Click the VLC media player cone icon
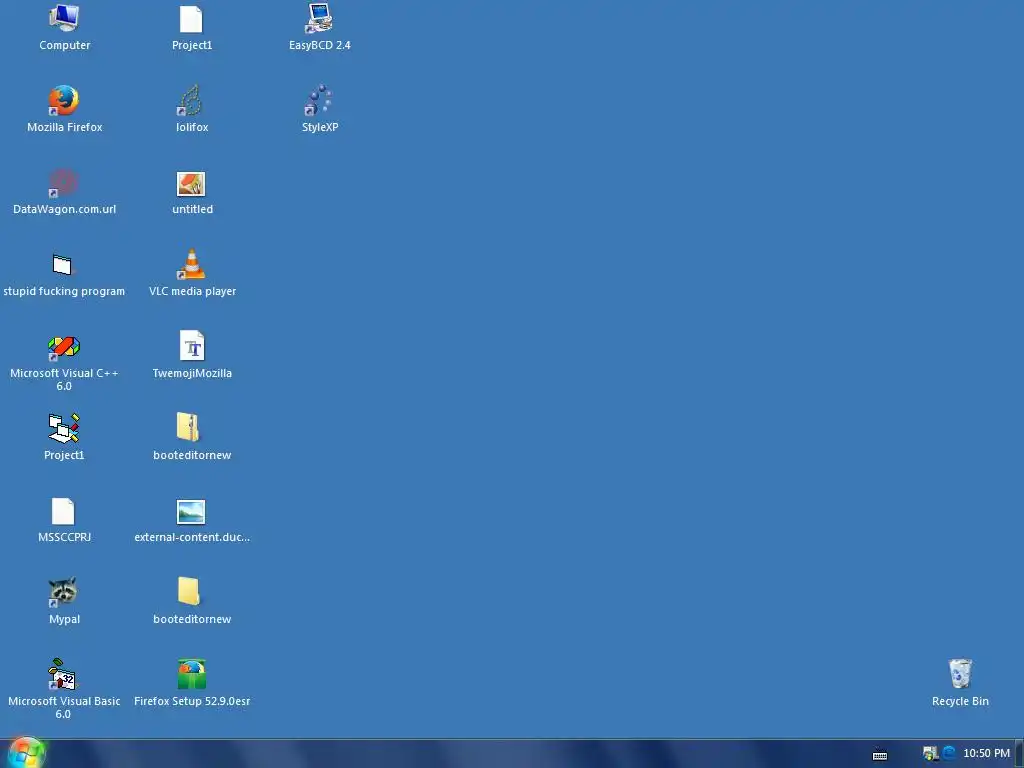The width and height of the screenshot is (1024, 768). point(191,264)
